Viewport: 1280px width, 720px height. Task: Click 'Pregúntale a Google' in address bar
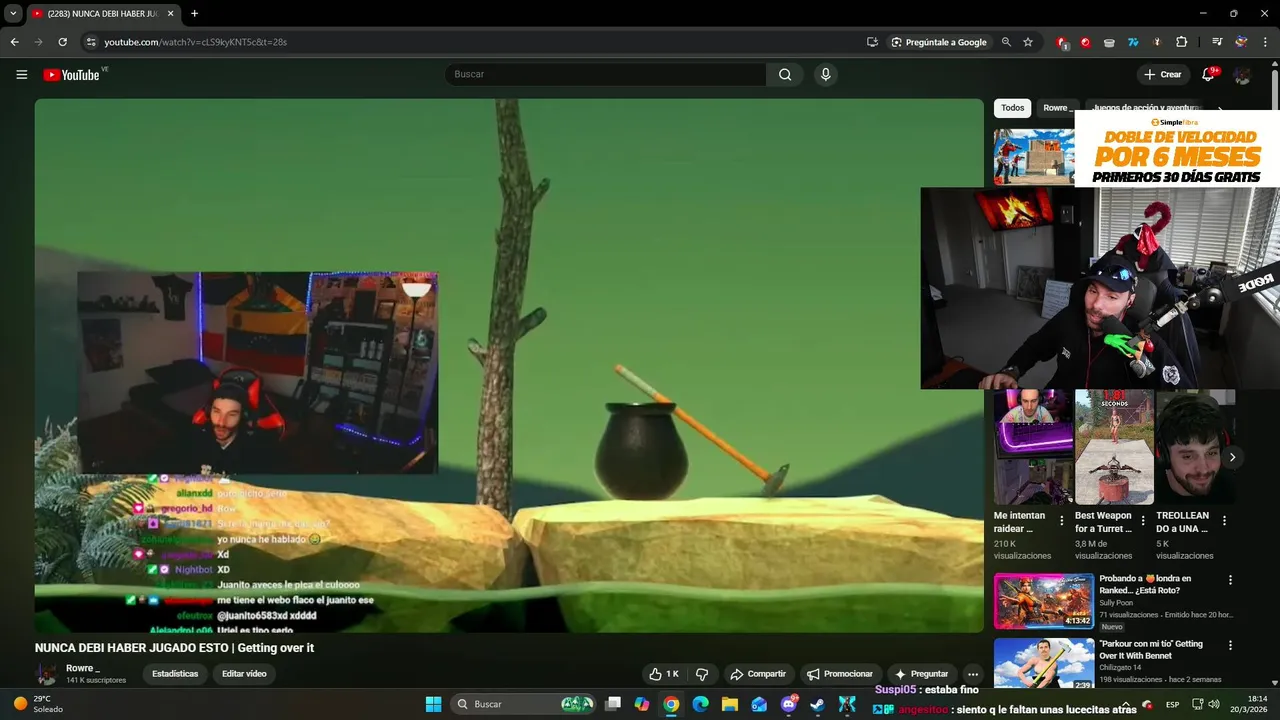tap(939, 42)
